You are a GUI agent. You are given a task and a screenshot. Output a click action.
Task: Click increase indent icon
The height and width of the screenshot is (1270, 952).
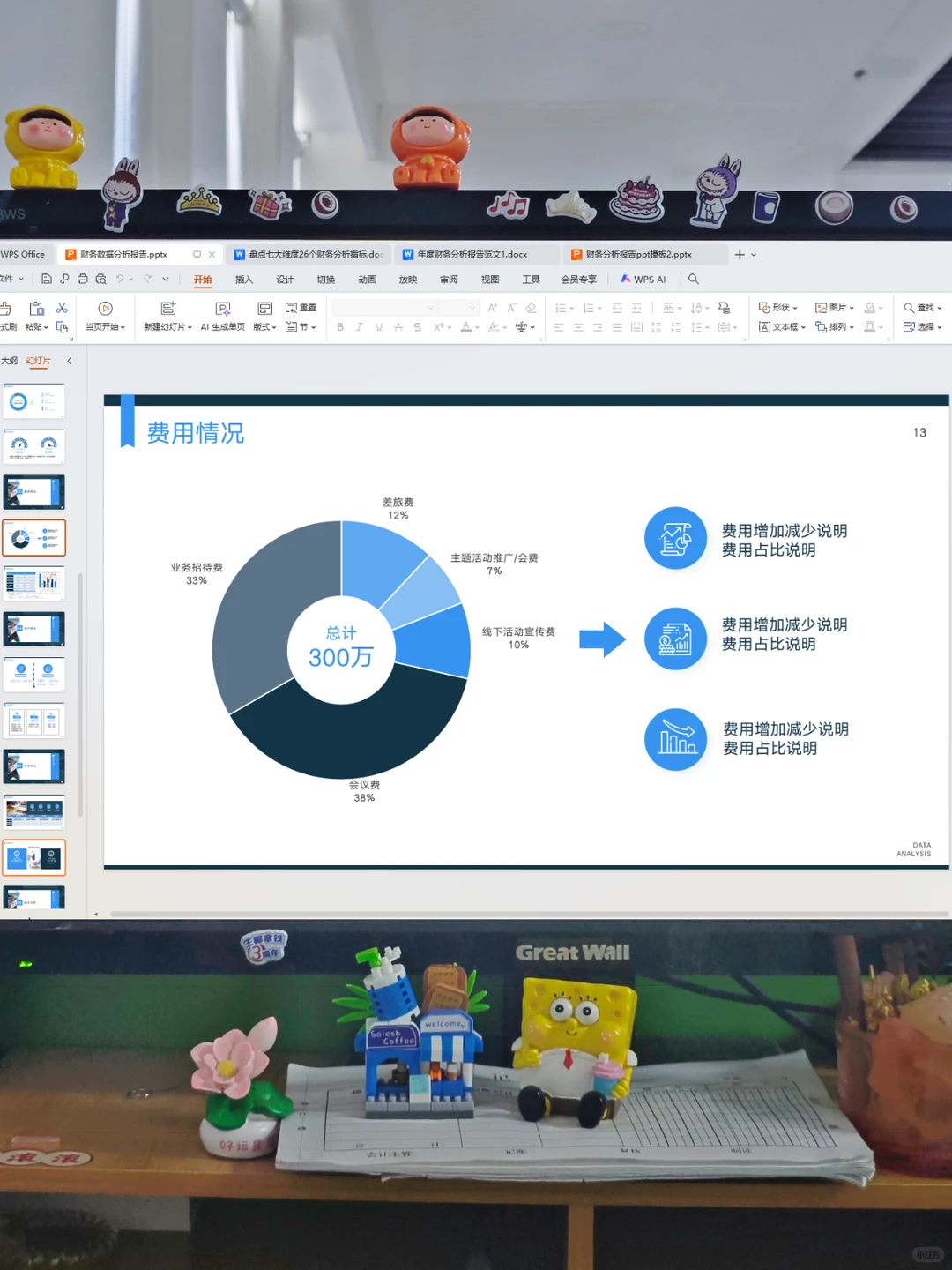(x=636, y=308)
